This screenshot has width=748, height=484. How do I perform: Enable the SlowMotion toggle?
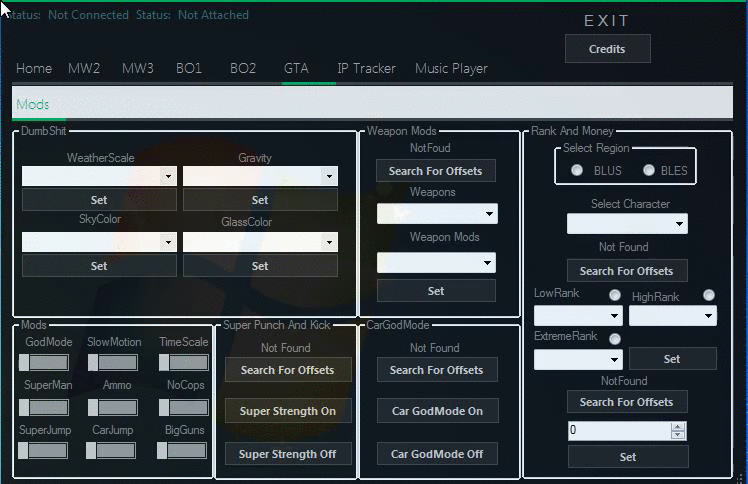point(113,363)
